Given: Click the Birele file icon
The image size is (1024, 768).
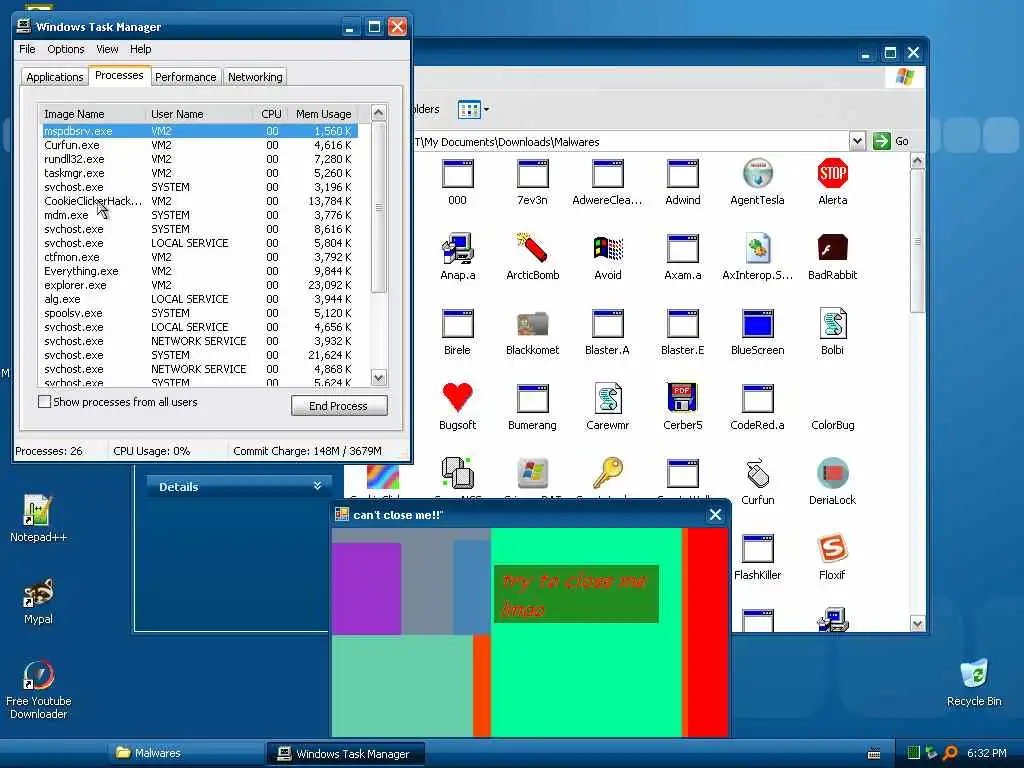Looking at the screenshot, I should click(457, 324).
